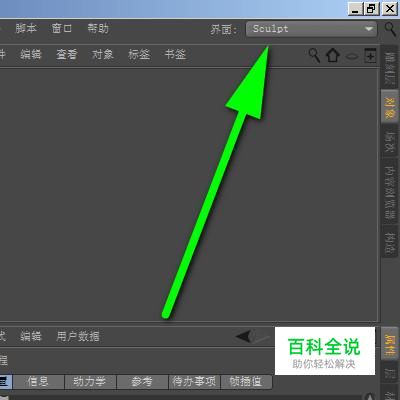Switch to the 参考 tab
The width and height of the screenshot is (400, 400).
coord(142,382)
